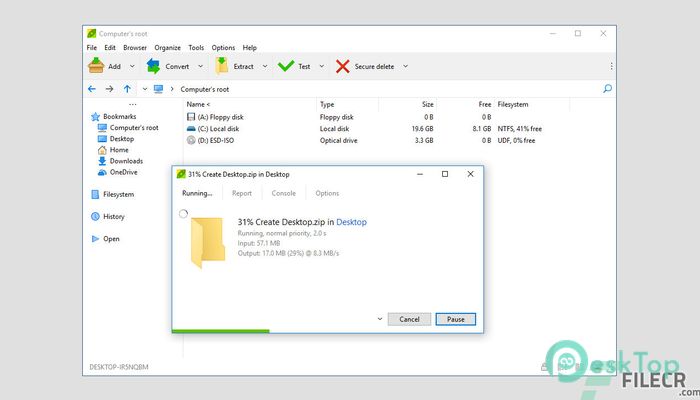Open the Options menu
700x400 pixels.
pyautogui.click(x=223, y=47)
